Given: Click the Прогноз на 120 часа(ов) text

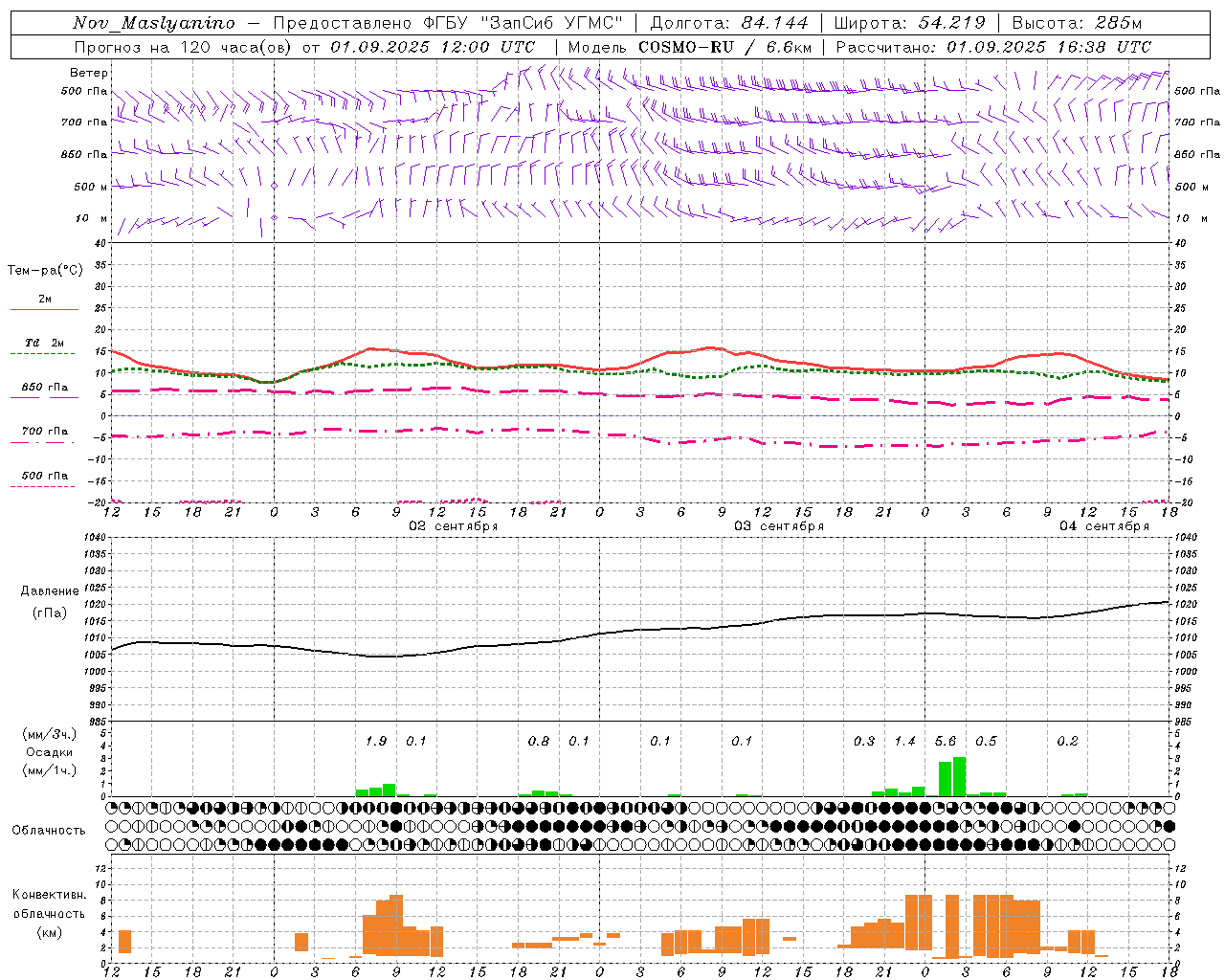Looking at the screenshot, I should click(x=184, y=47).
